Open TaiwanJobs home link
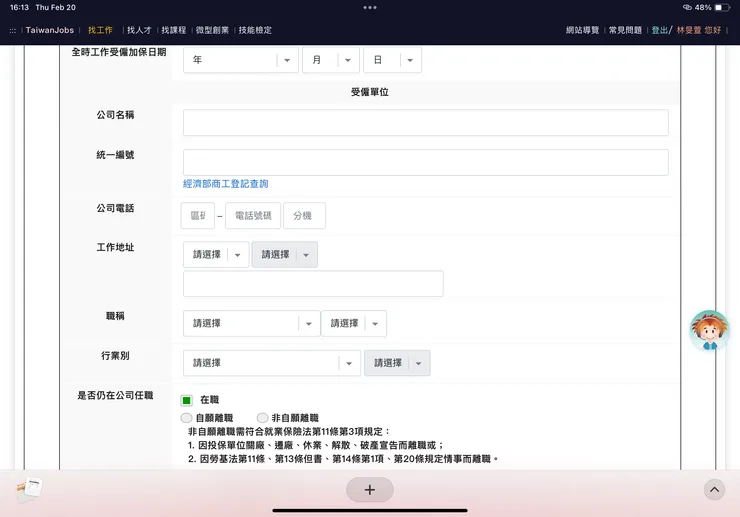This screenshot has width=740, height=517. tap(50, 30)
